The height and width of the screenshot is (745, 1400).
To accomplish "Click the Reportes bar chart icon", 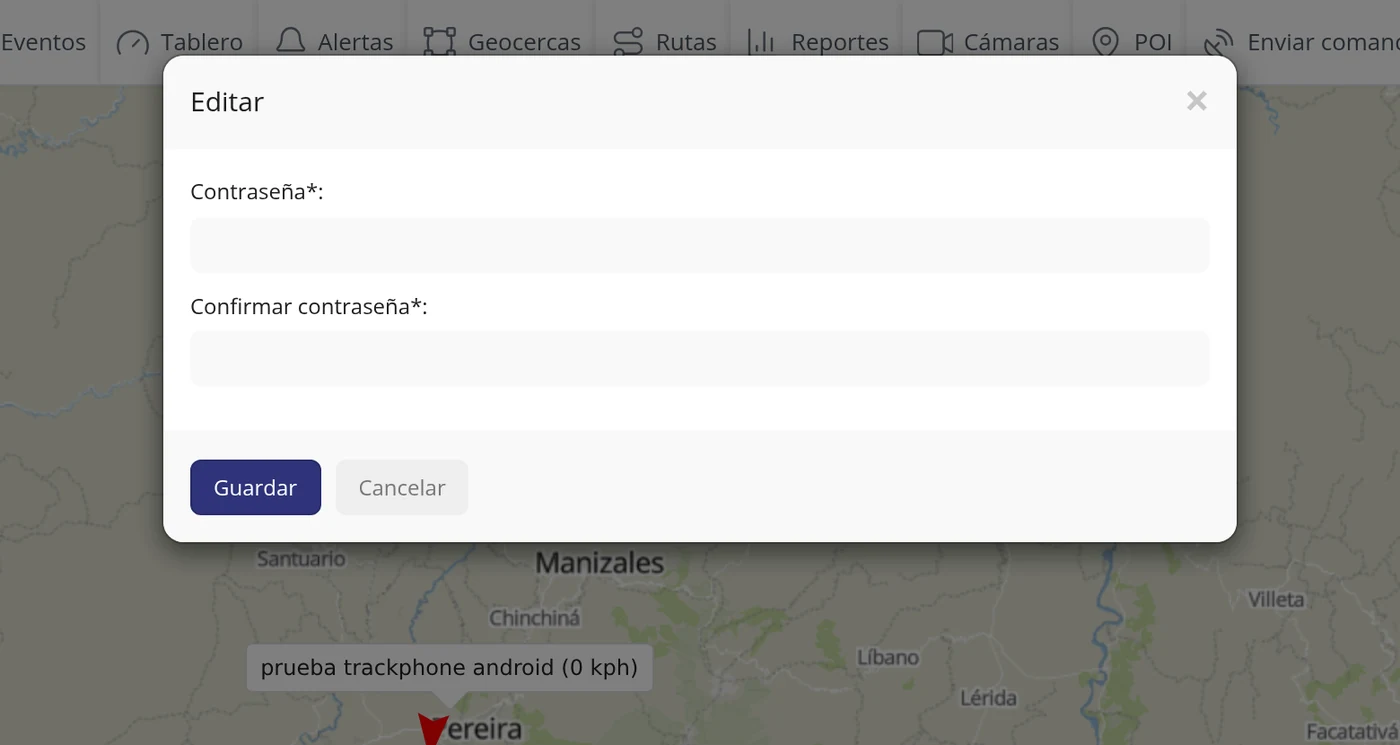I will coord(762,42).
